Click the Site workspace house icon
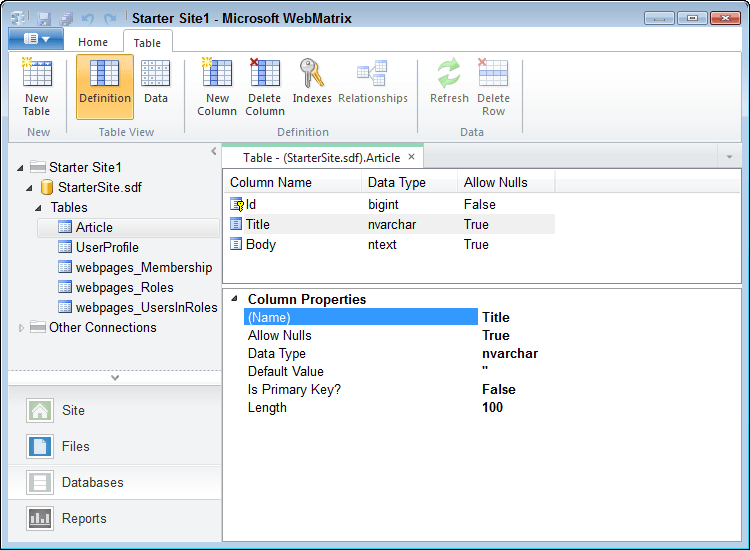This screenshot has width=750, height=550. (x=40, y=410)
